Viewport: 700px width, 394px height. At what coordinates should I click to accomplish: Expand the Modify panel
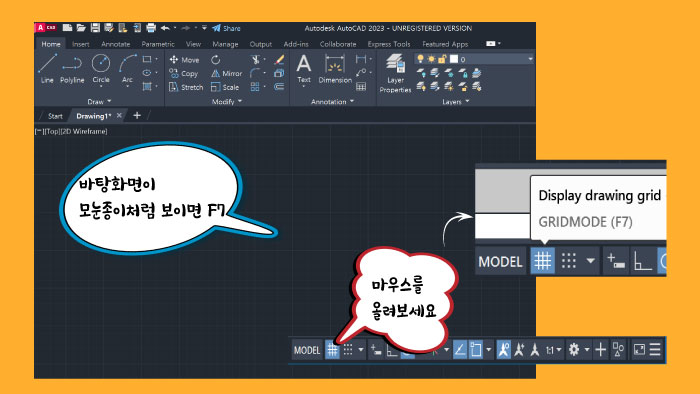tap(227, 102)
